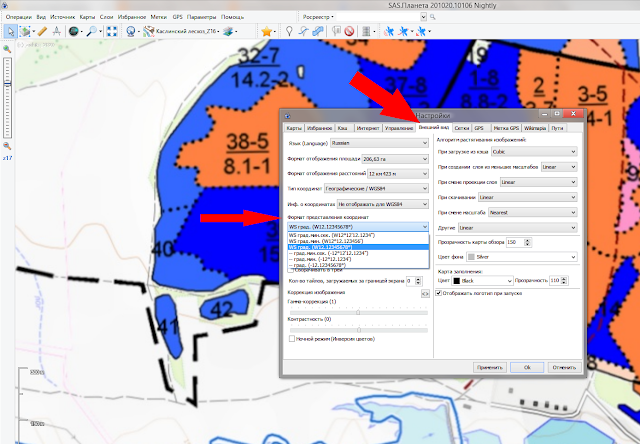Image resolution: width=640 pixels, height=444 pixels.
Task: Activate the area selection tool
Action: (24, 31)
